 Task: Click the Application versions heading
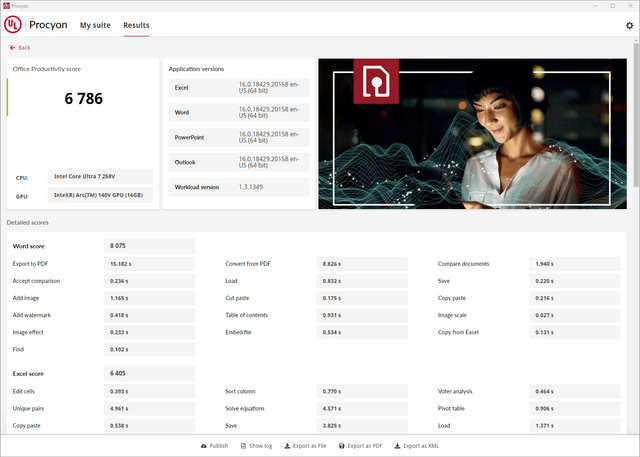click(196, 69)
